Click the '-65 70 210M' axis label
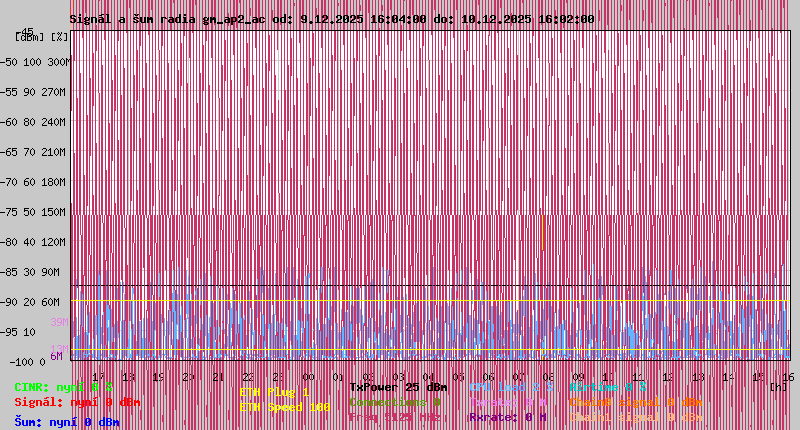The height and width of the screenshot is (430, 800). pos(34,153)
